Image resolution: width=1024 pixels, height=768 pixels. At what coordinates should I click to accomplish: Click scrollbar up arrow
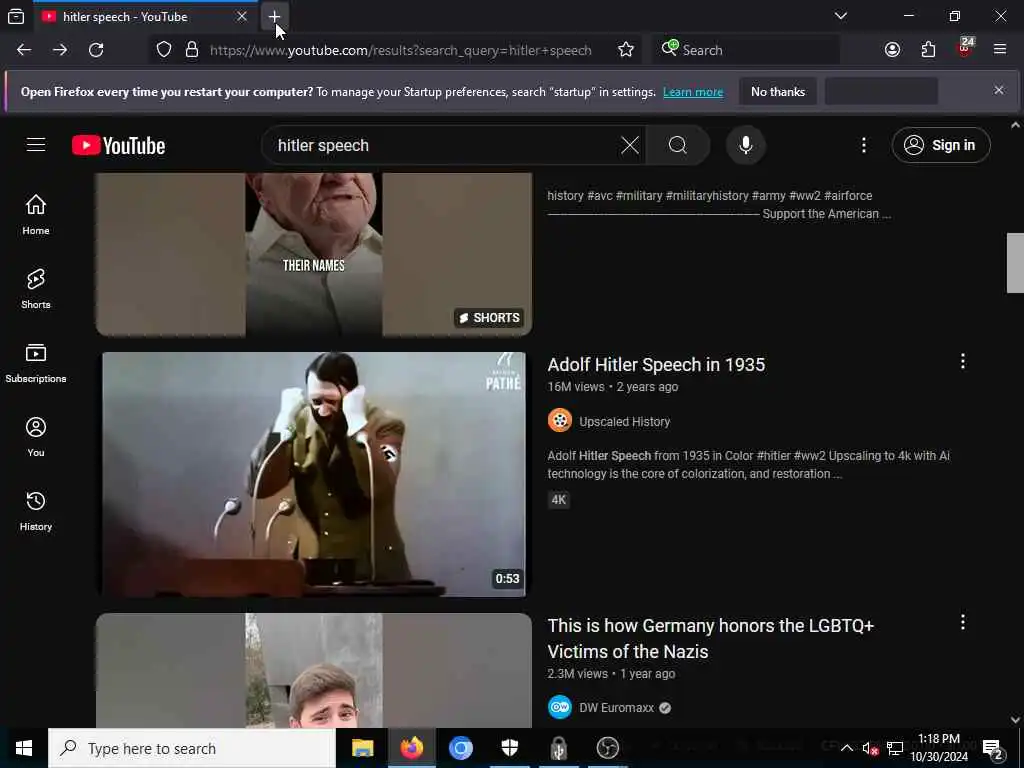pos(1015,125)
